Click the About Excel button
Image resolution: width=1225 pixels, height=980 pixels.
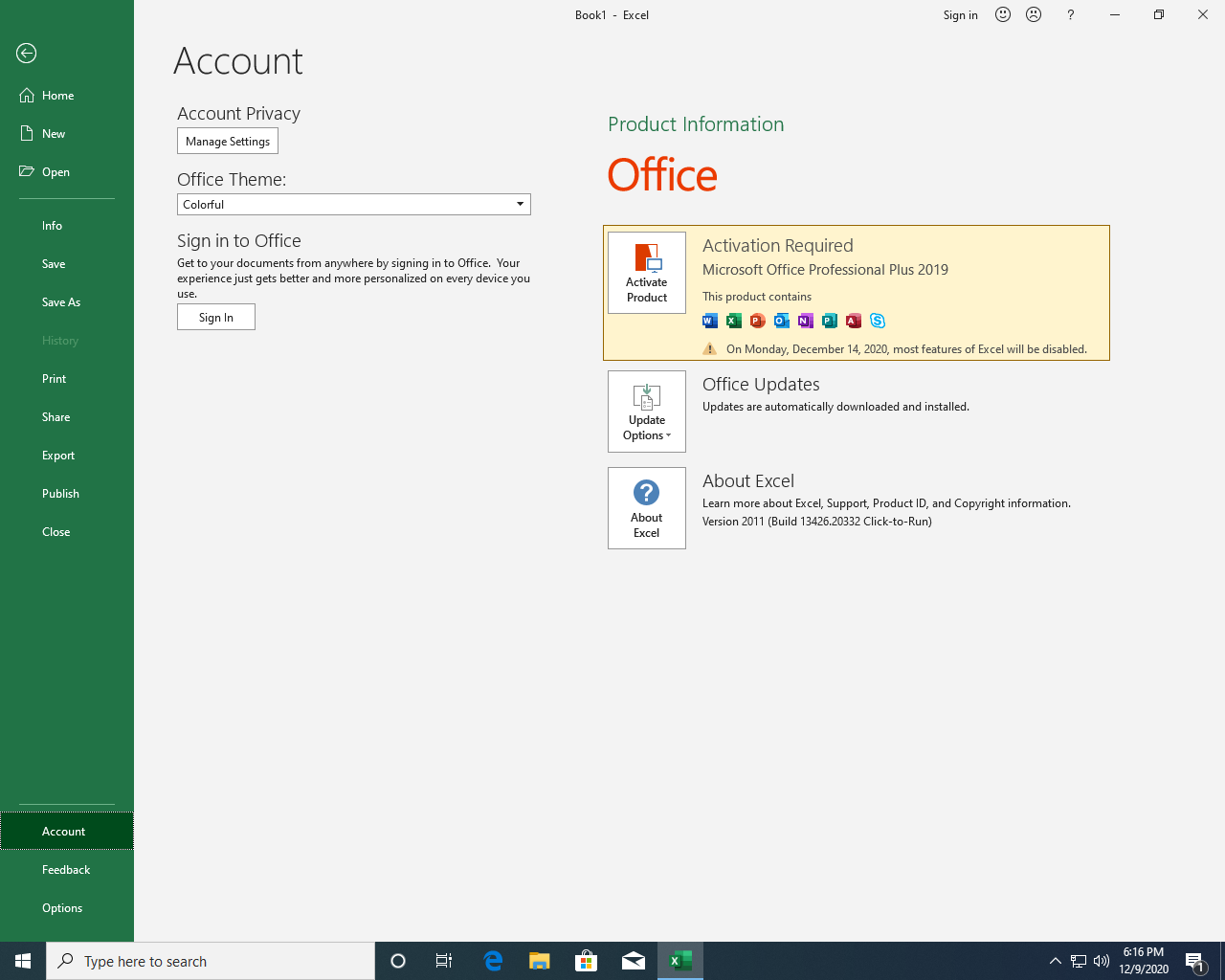tap(647, 508)
